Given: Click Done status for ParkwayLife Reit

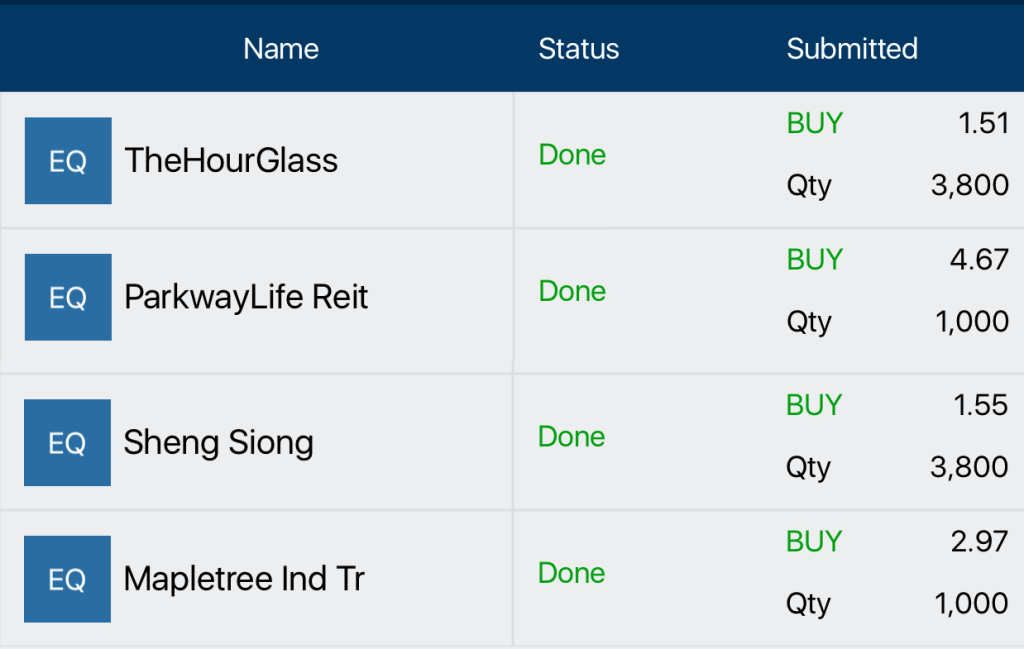Looking at the screenshot, I should pyautogui.click(x=572, y=291).
